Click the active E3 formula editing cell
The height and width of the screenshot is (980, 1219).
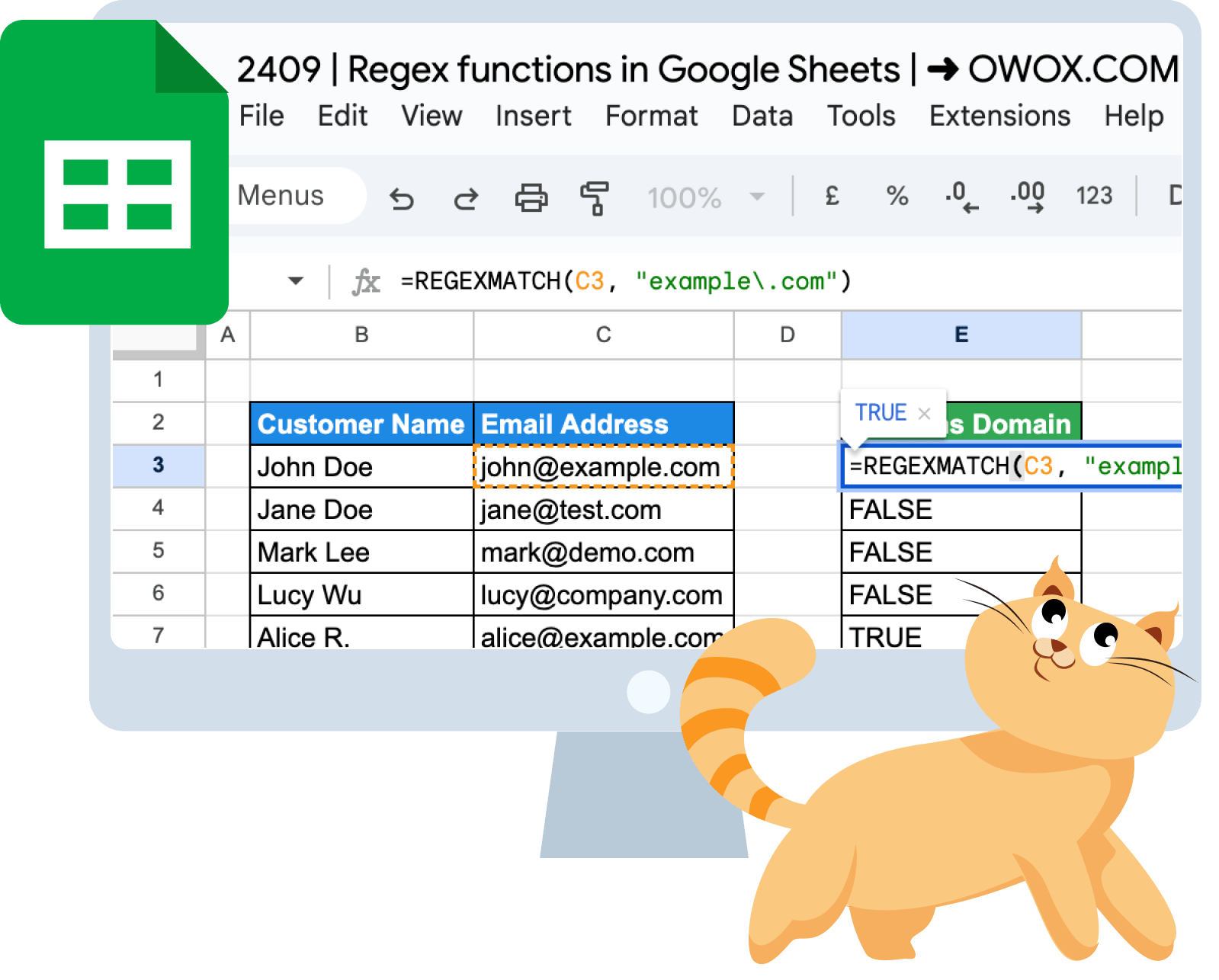1012,466
